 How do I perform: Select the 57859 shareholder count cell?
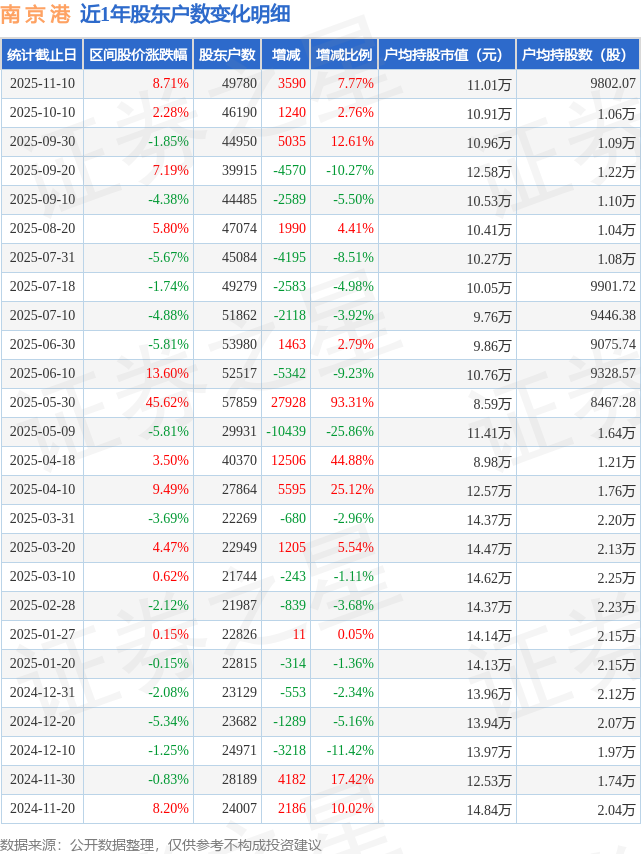(x=238, y=403)
